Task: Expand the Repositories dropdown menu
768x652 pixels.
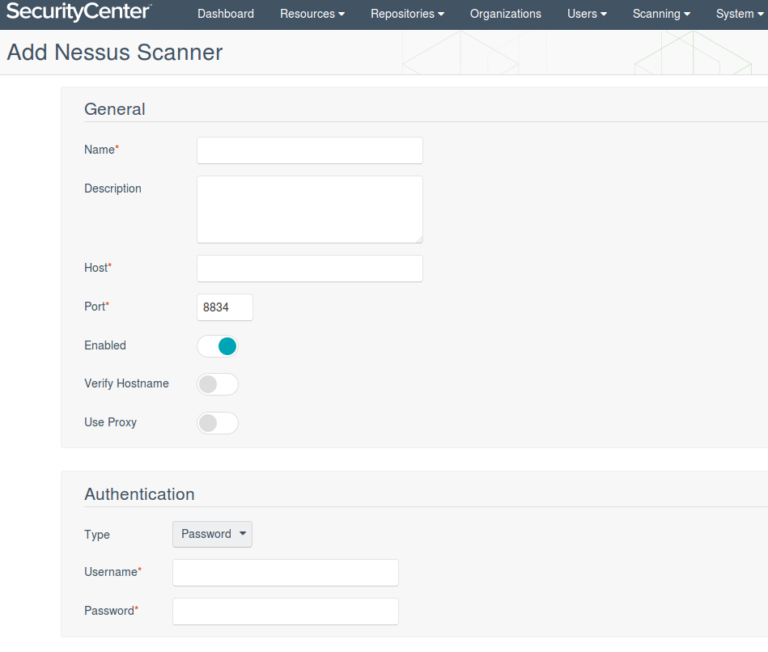Action: [407, 14]
